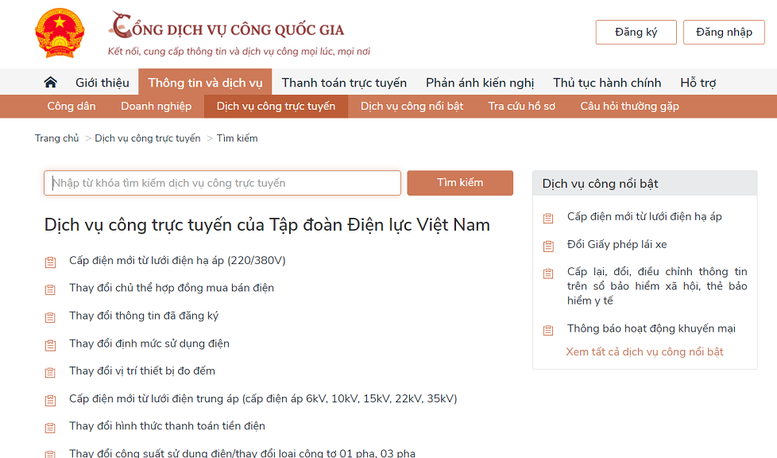The height and width of the screenshot is (458, 777).
Task: Open Thanh toán trực tuyến menu
Action: point(344,82)
